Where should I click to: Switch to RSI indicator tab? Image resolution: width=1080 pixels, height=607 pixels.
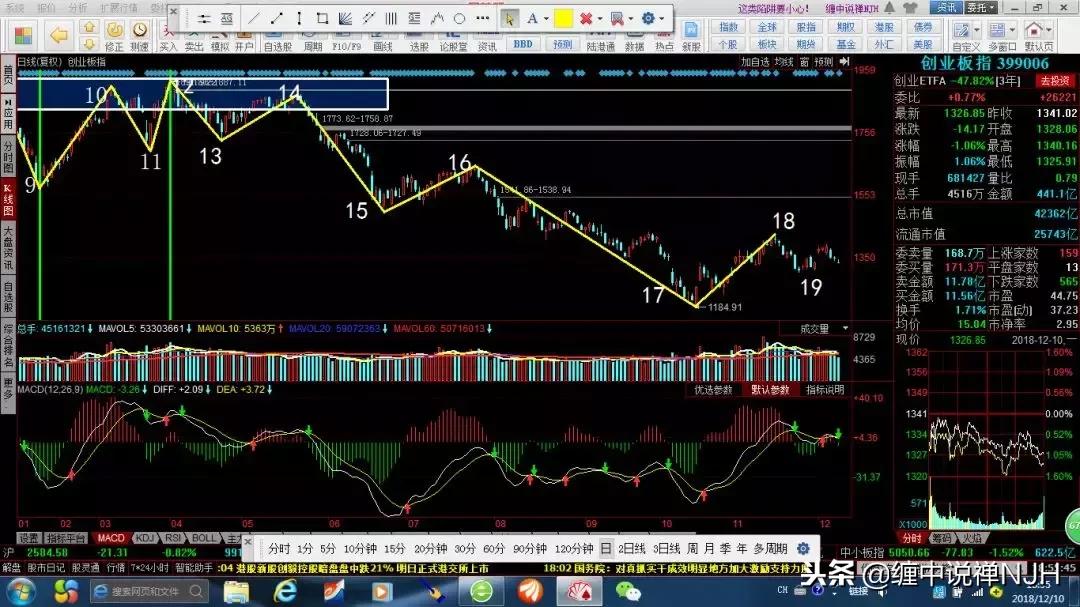pos(172,538)
